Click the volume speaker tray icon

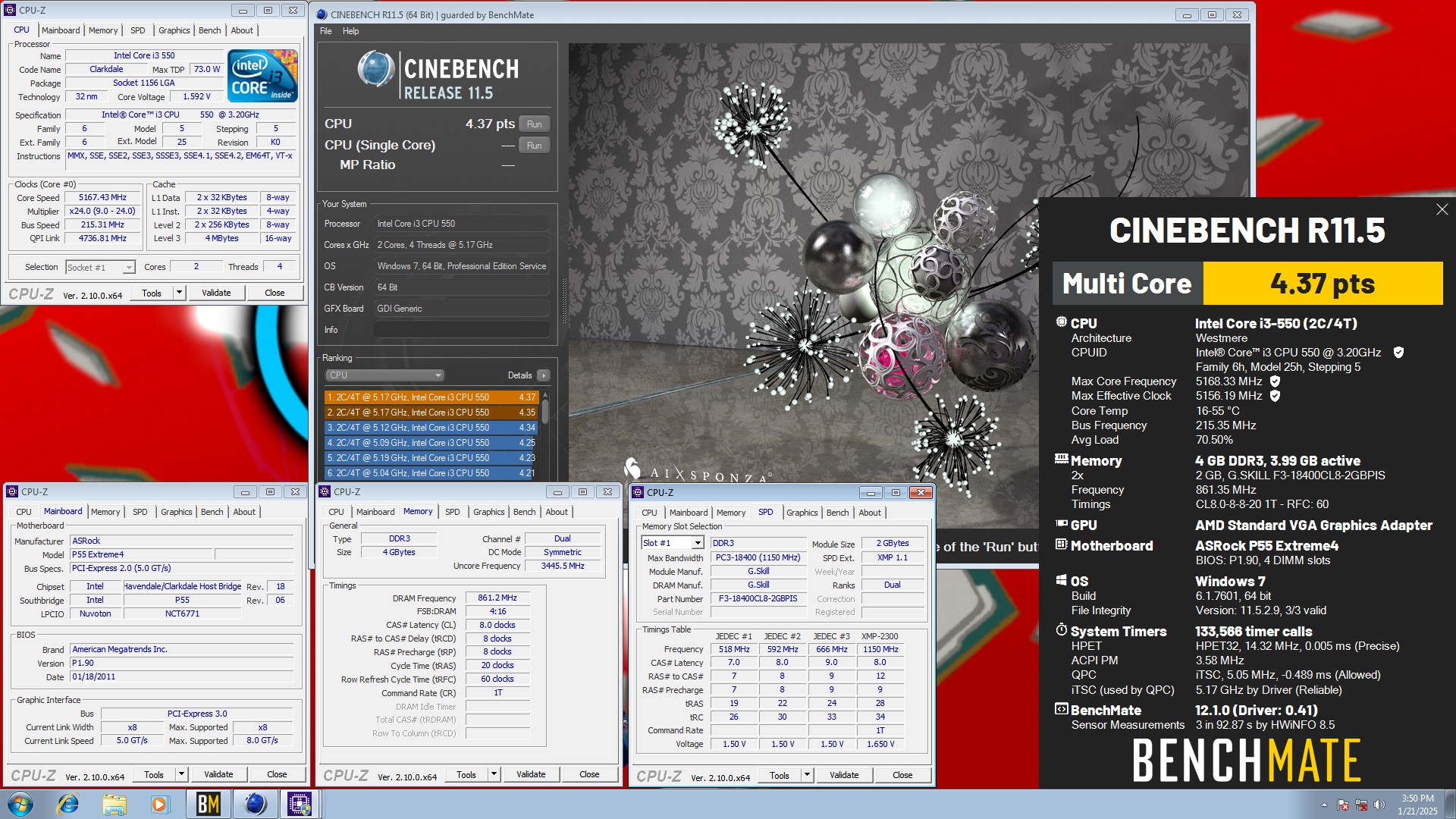[x=1379, y=805]
